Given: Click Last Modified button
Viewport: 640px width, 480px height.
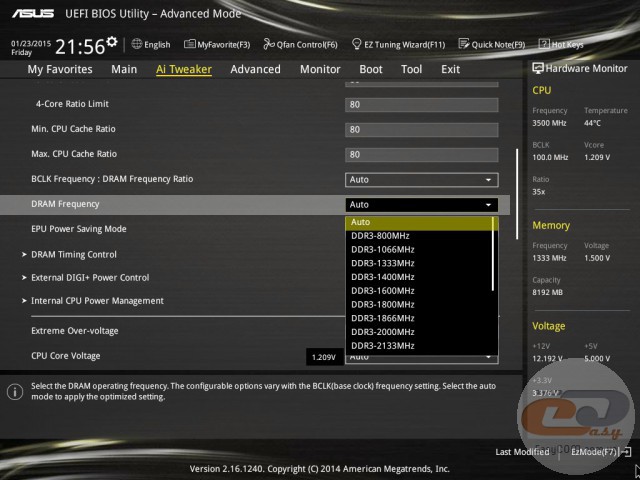Looking at the screenshot, I should coord(522,452).
